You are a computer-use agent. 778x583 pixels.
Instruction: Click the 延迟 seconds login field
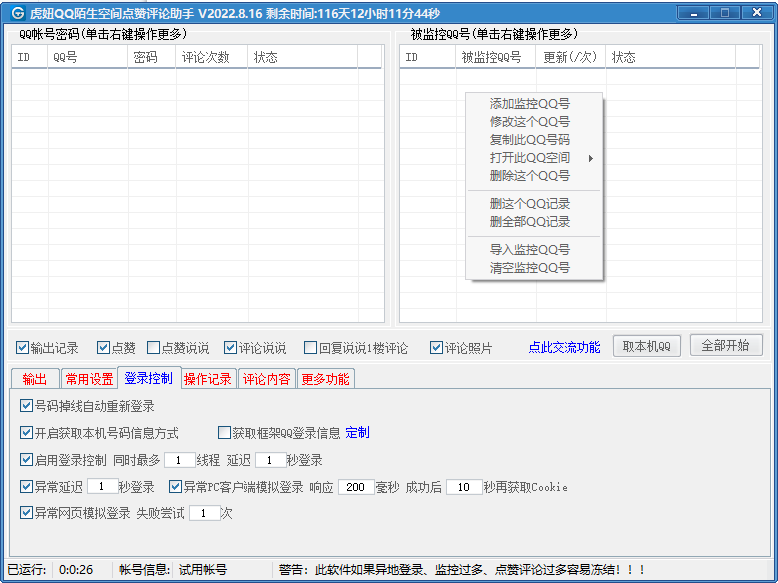click(x=270, y=460)
